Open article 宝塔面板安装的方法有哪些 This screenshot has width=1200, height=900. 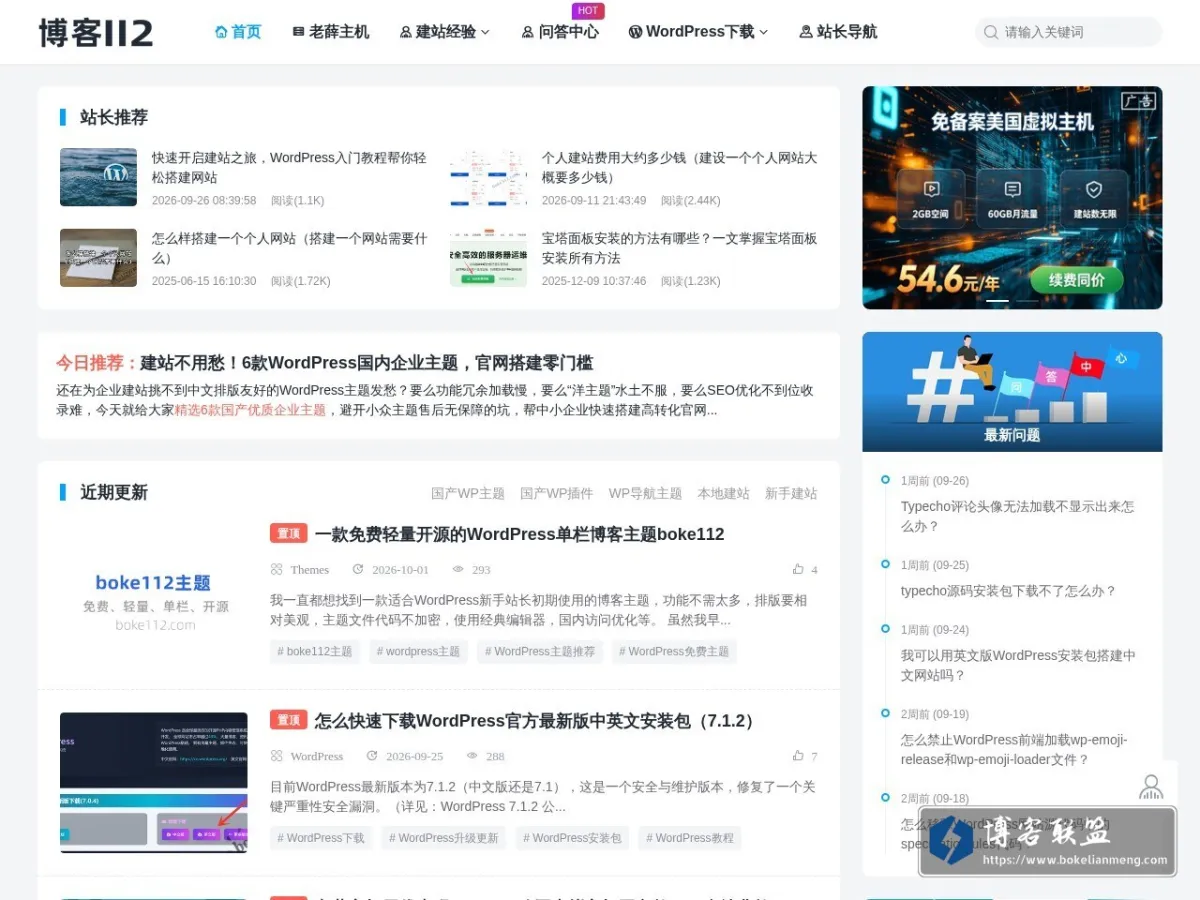click(x=680, y=248)
